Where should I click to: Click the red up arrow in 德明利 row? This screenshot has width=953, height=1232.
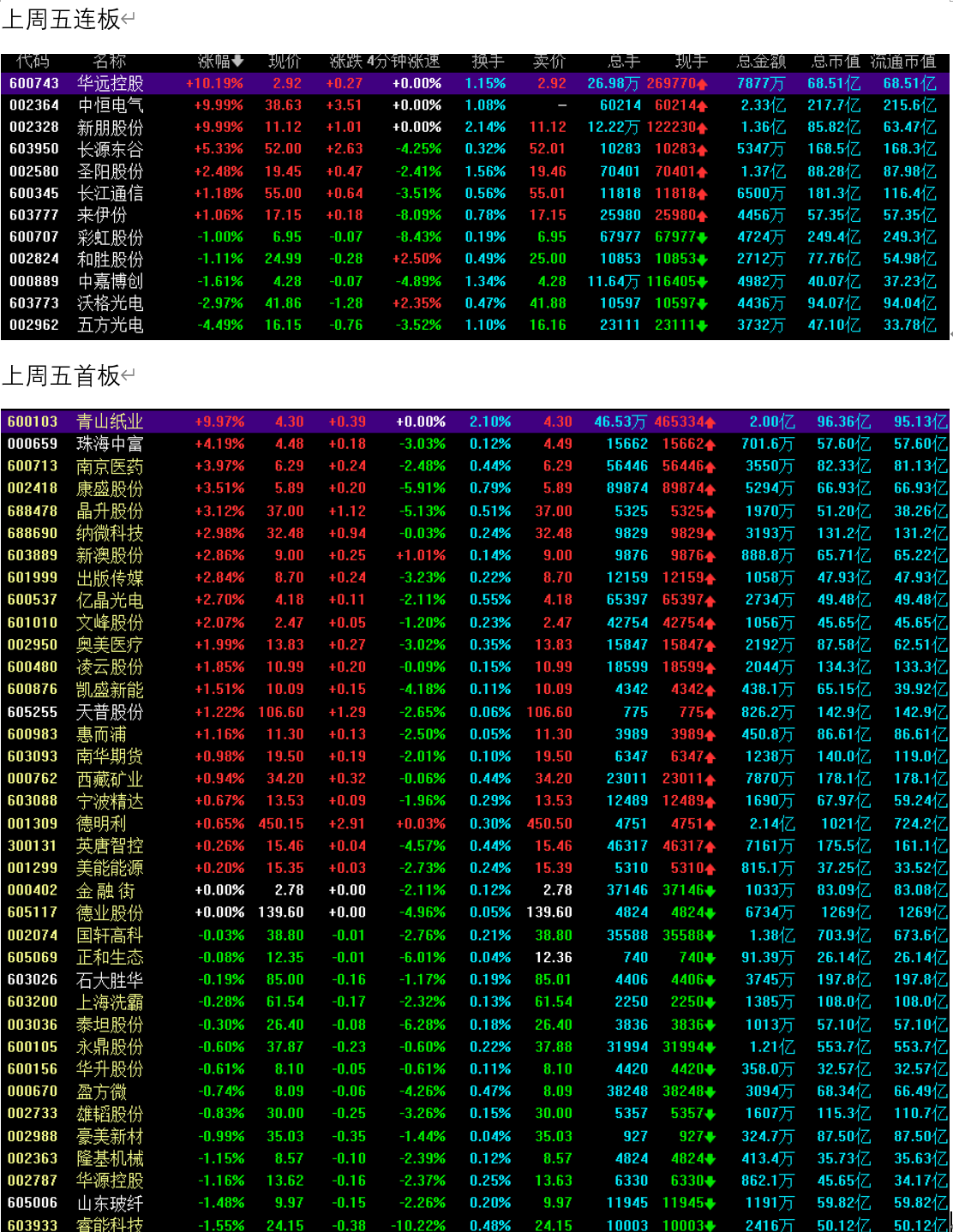pos(710,824)
